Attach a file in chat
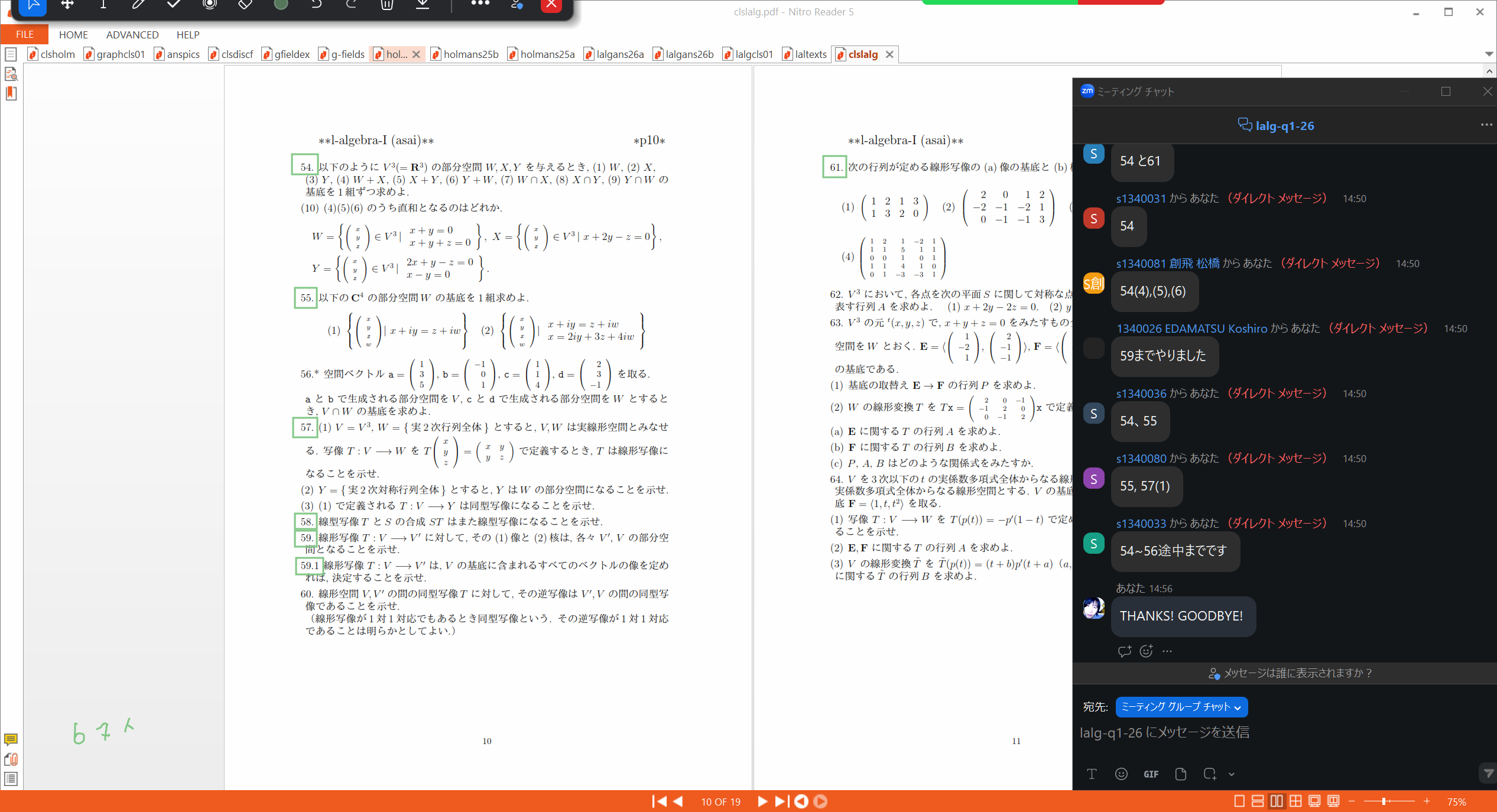 pyautogui.click(x=1181, y=774)
